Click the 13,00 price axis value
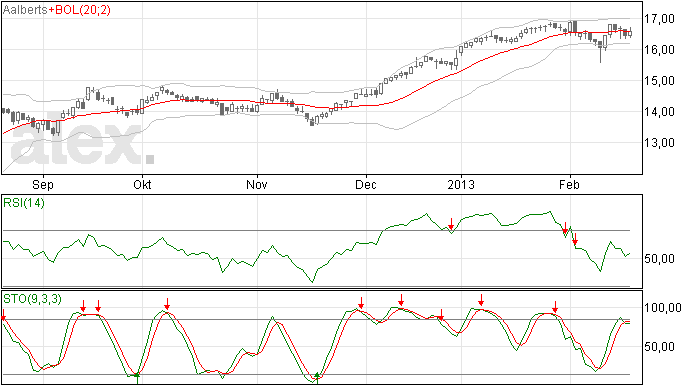The height and width of the screenshot is (387, 690). coord(659,143)
